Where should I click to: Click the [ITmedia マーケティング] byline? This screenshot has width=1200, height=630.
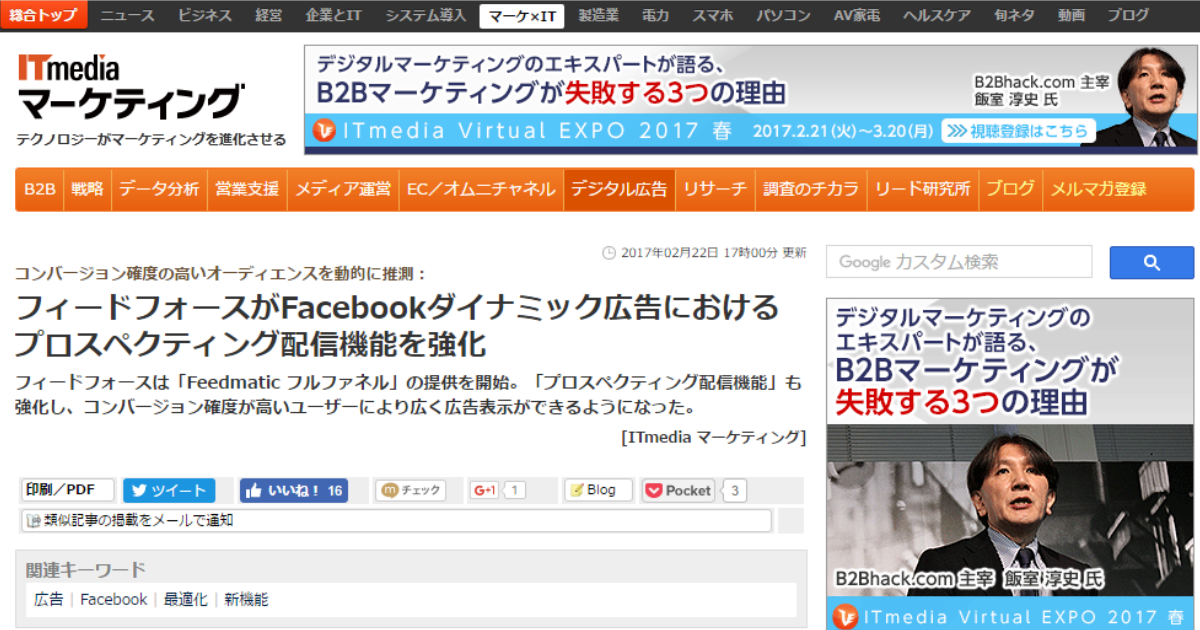[x=712, y=437]
